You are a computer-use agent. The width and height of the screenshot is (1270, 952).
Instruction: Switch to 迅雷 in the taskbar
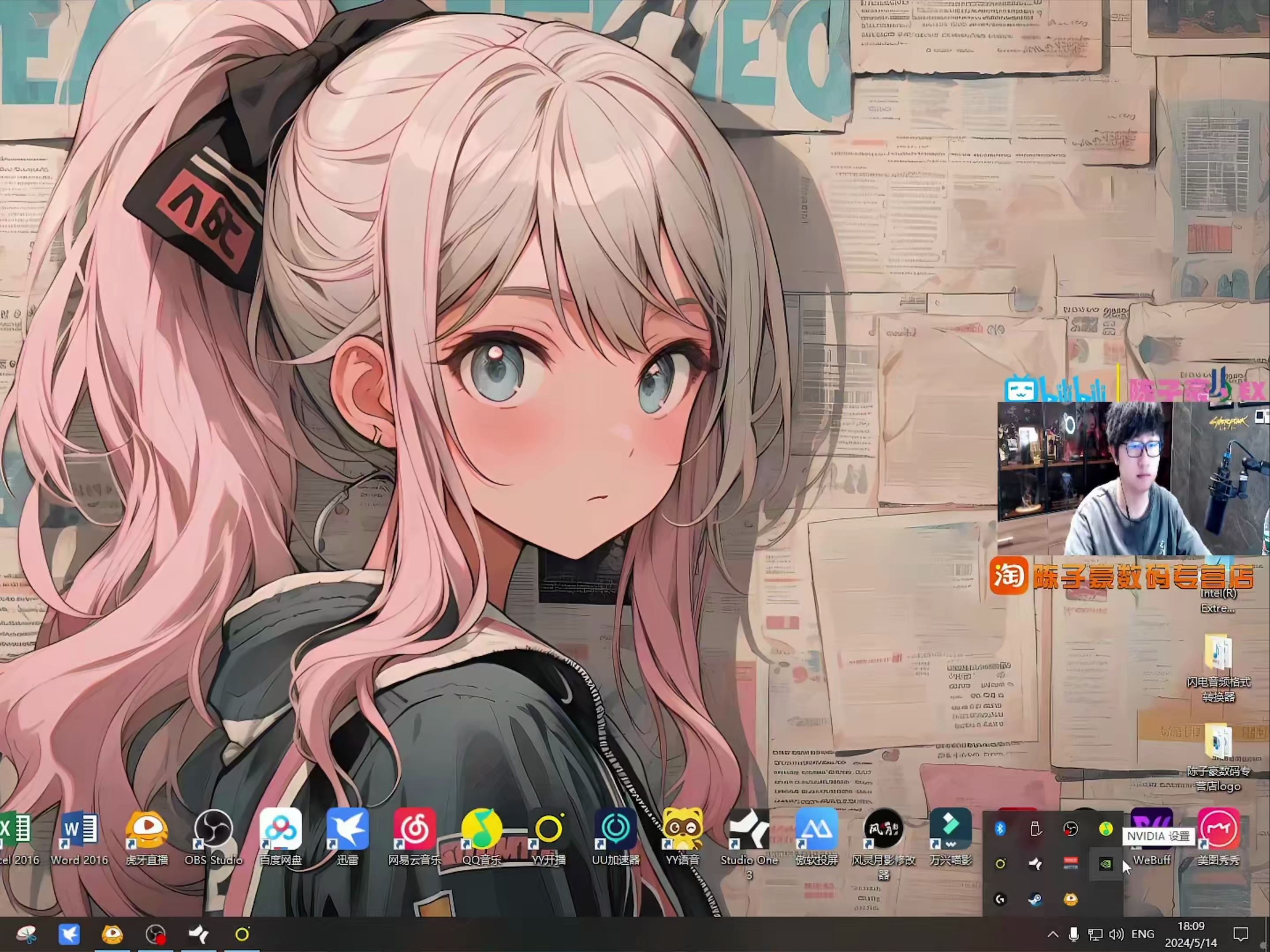click(x=69, y=935)
